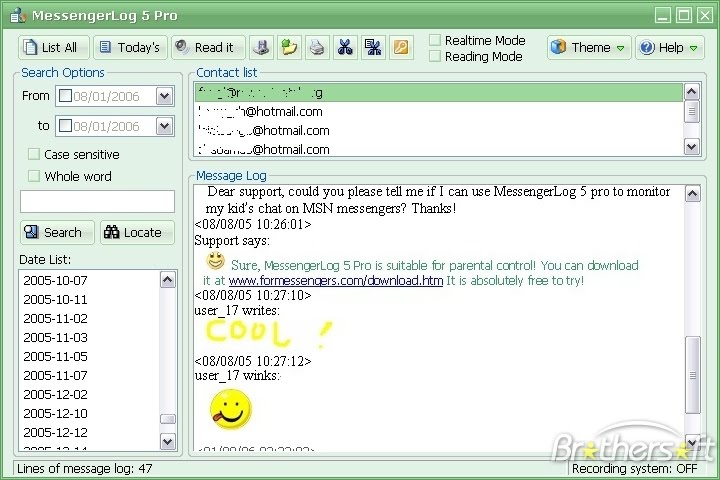Select the third @hotmail.com contact row

click(x=439, y=130)
